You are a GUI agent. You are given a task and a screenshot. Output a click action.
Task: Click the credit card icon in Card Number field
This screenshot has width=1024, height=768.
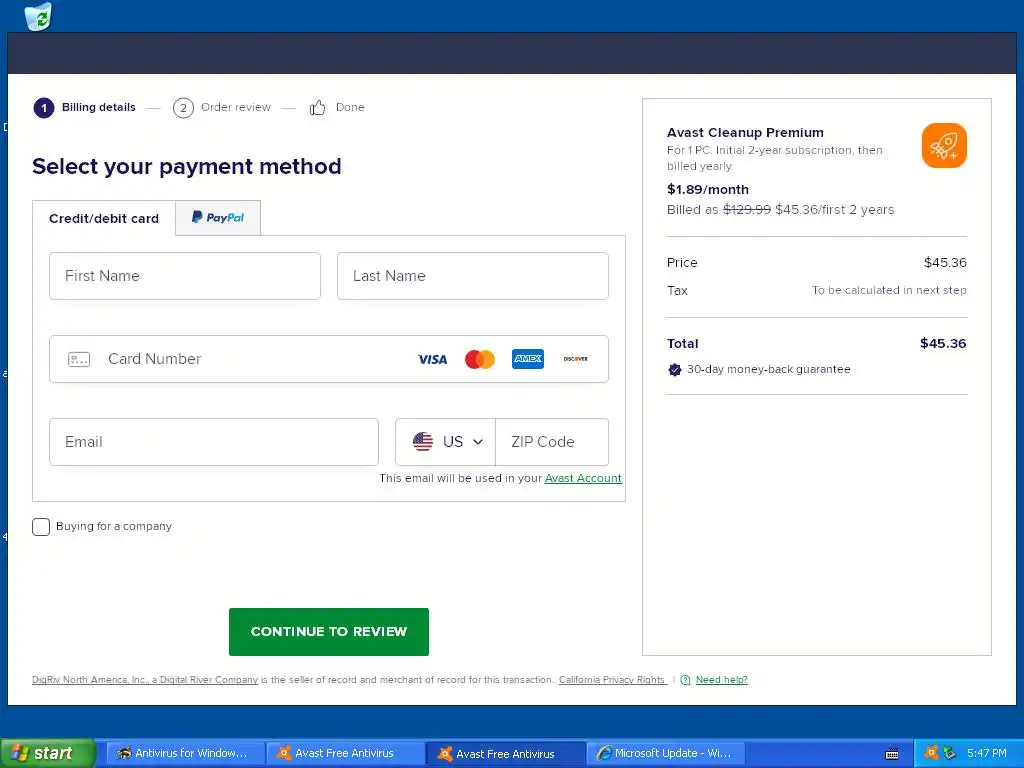point(79,359)
